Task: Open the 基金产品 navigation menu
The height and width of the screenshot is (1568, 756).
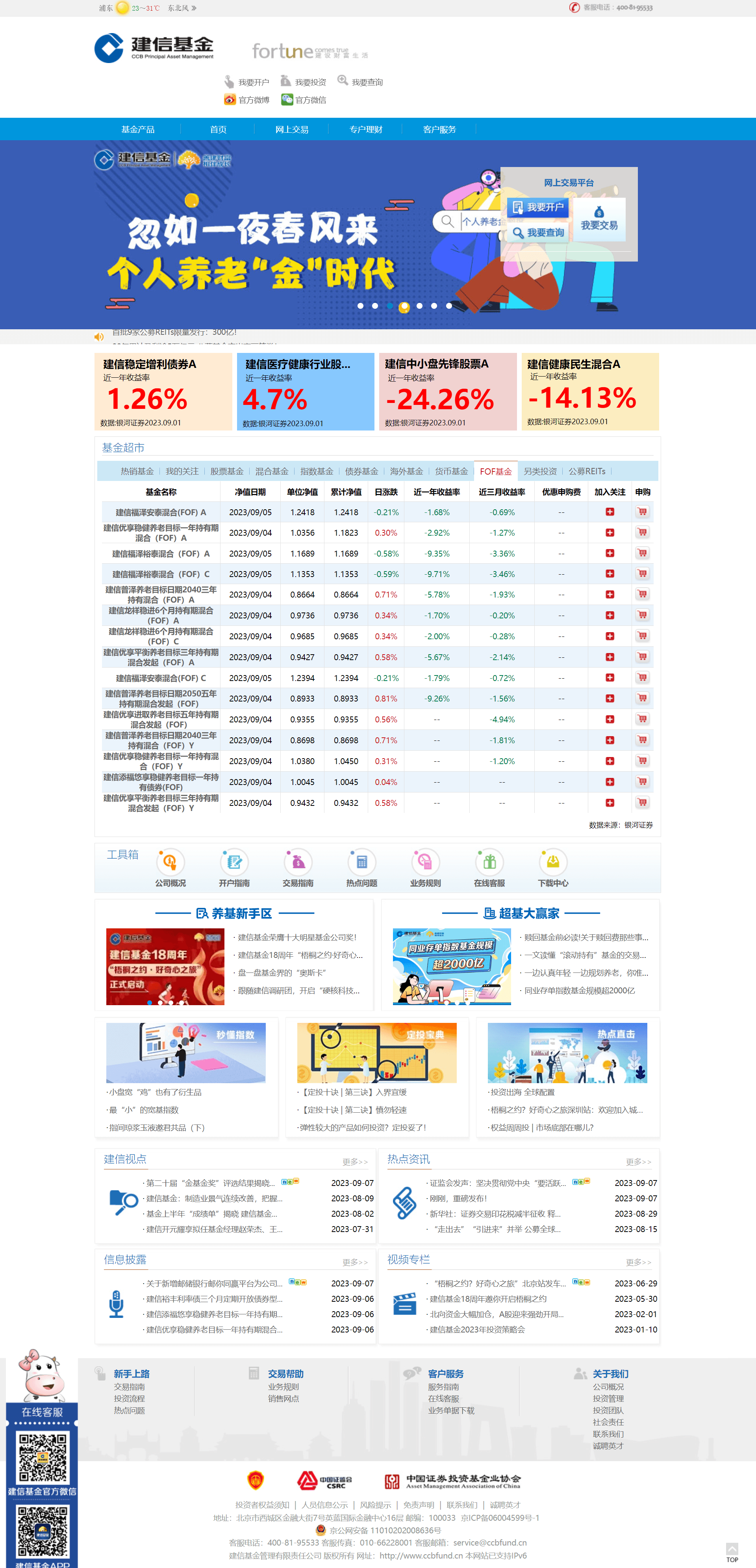Action: point(138,129)
